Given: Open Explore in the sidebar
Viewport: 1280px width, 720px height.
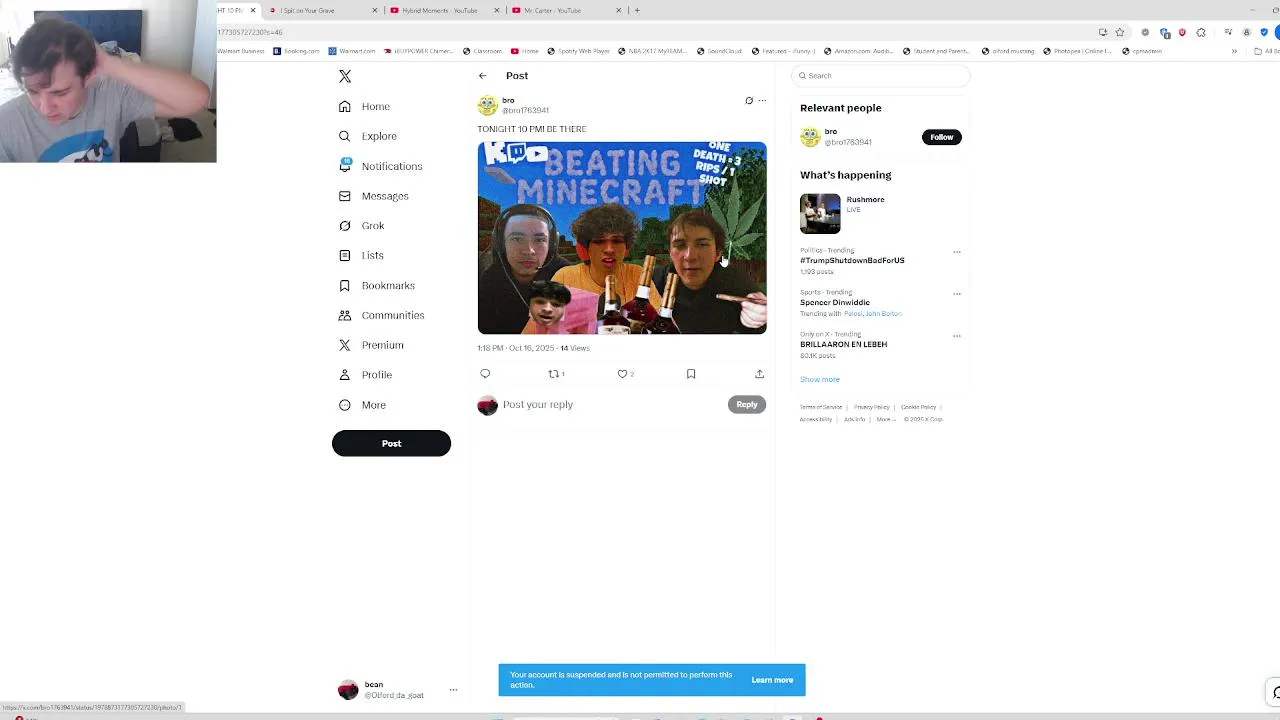Looking at the screenshot, I should [367, 136].
